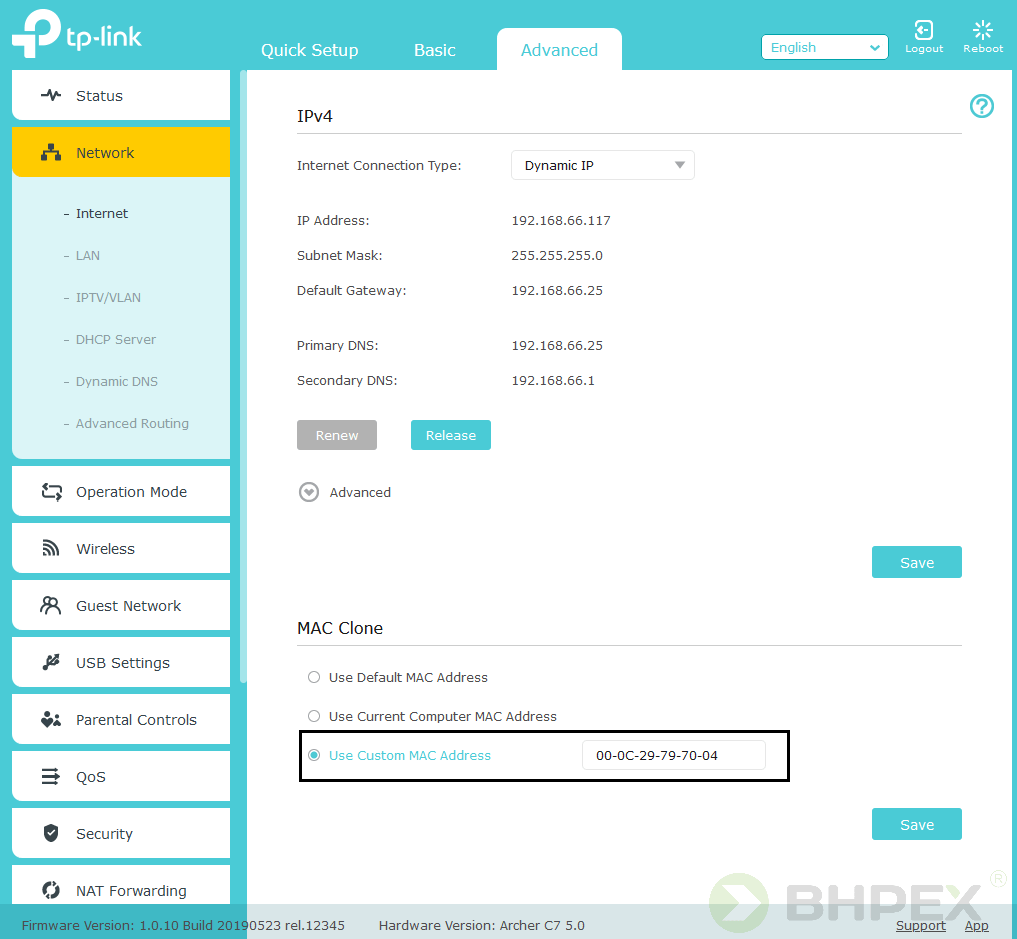The width and height of the screenshot is (1017, 939).
Task: Click the custom MAC address field
Action: [673, 756]
